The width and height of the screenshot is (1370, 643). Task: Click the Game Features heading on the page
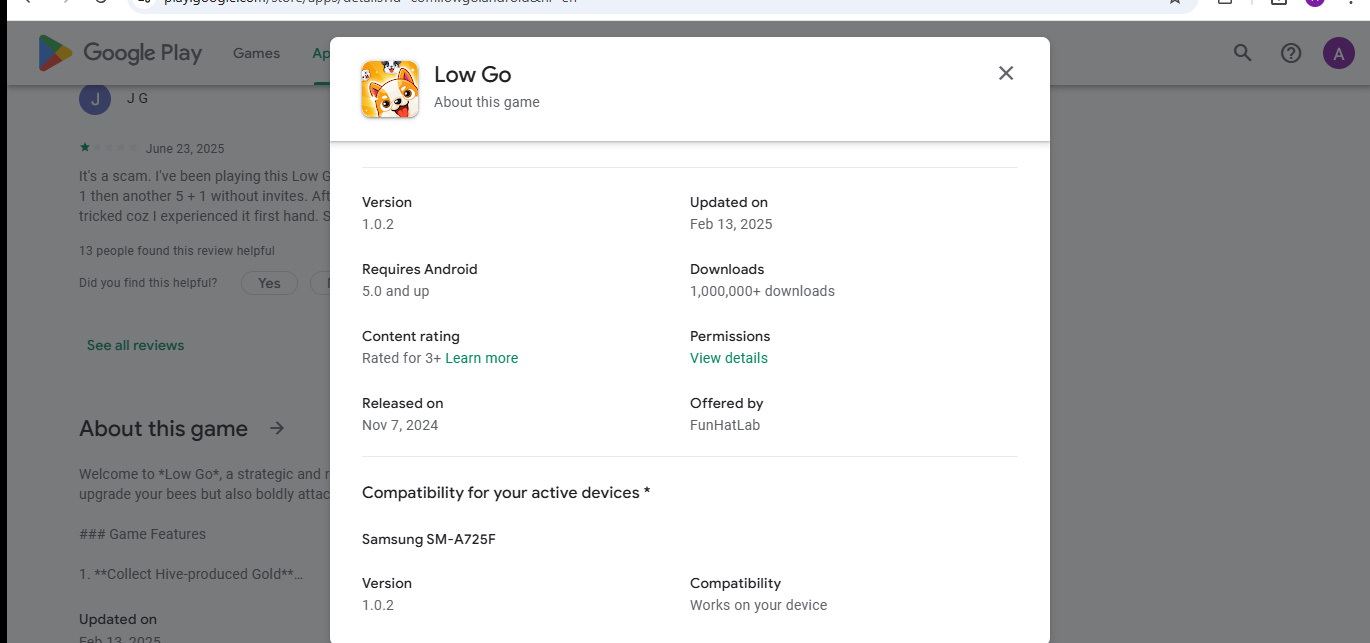coord(142,534)
